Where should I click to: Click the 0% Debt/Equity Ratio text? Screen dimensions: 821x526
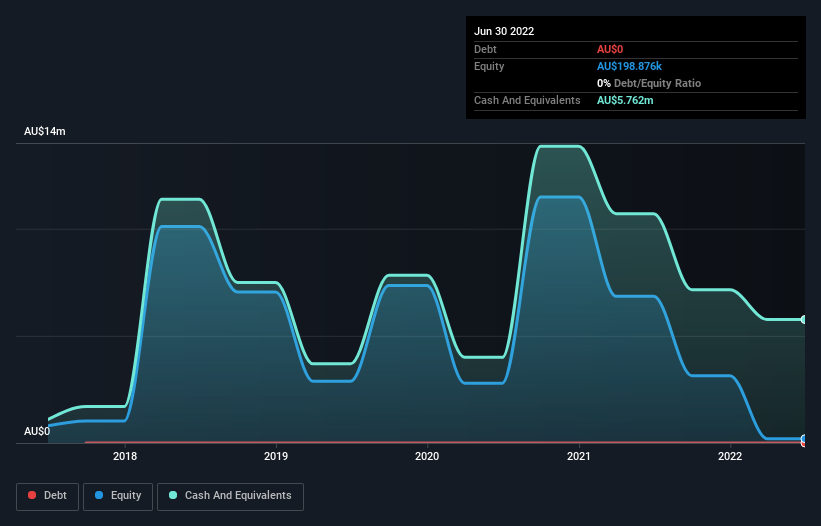point(649,83)
